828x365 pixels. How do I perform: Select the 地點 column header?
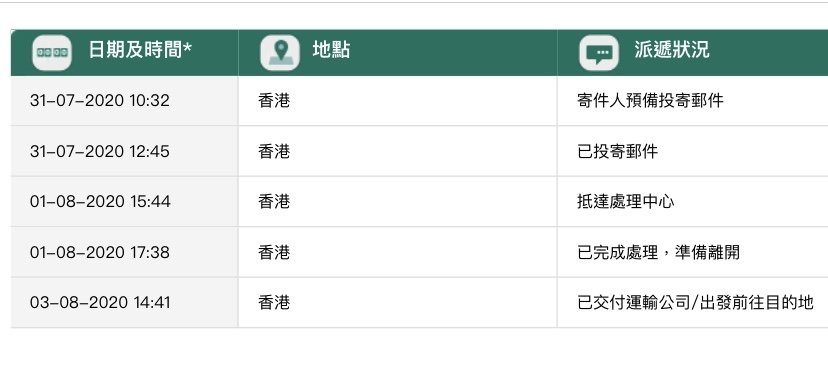(x=331, y=50)
